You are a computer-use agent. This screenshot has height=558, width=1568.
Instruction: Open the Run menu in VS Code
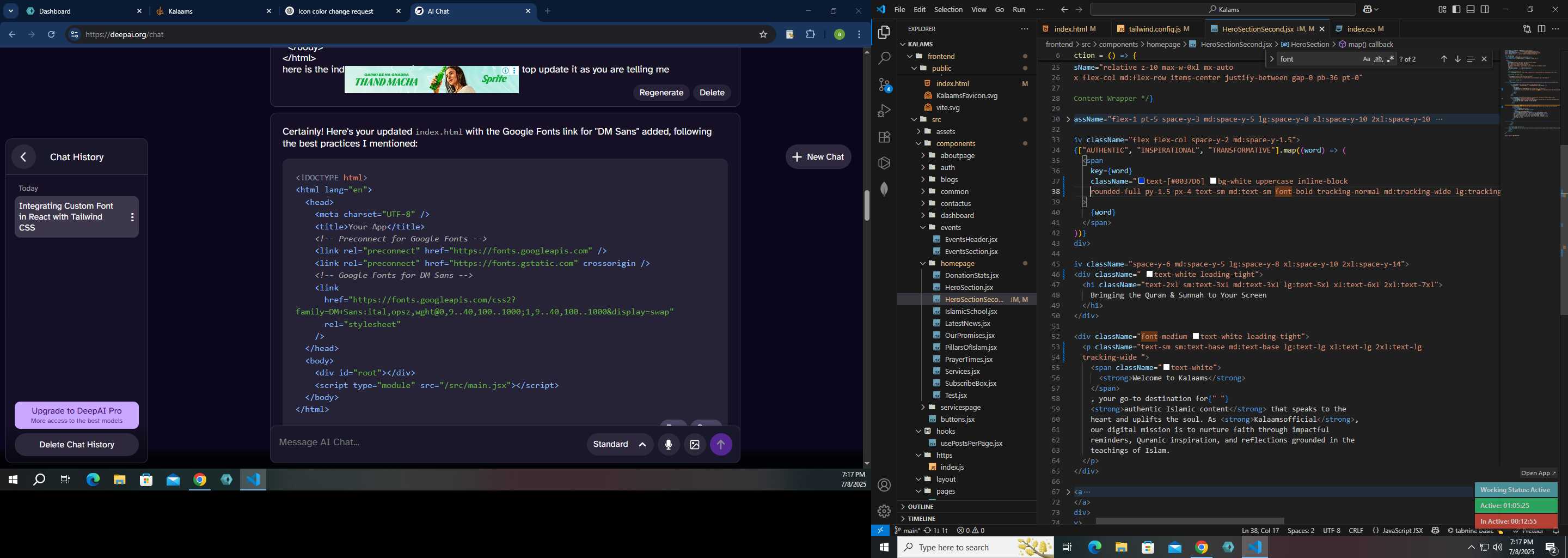coord(1019,10)
